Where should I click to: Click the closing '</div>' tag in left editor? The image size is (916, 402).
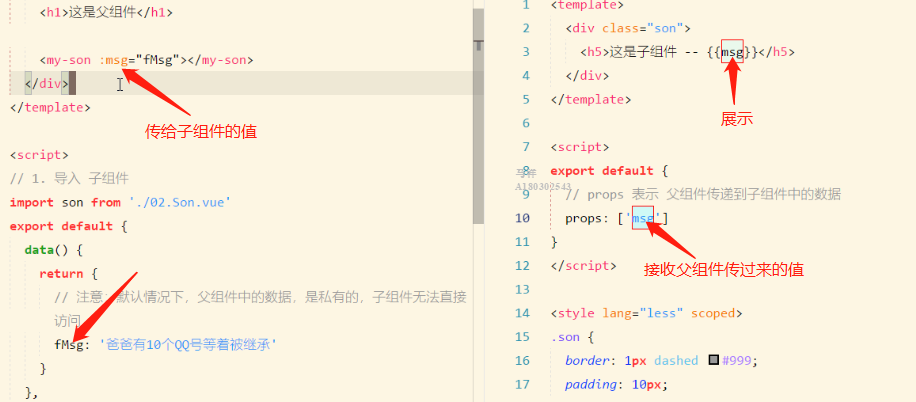point(47,84)
